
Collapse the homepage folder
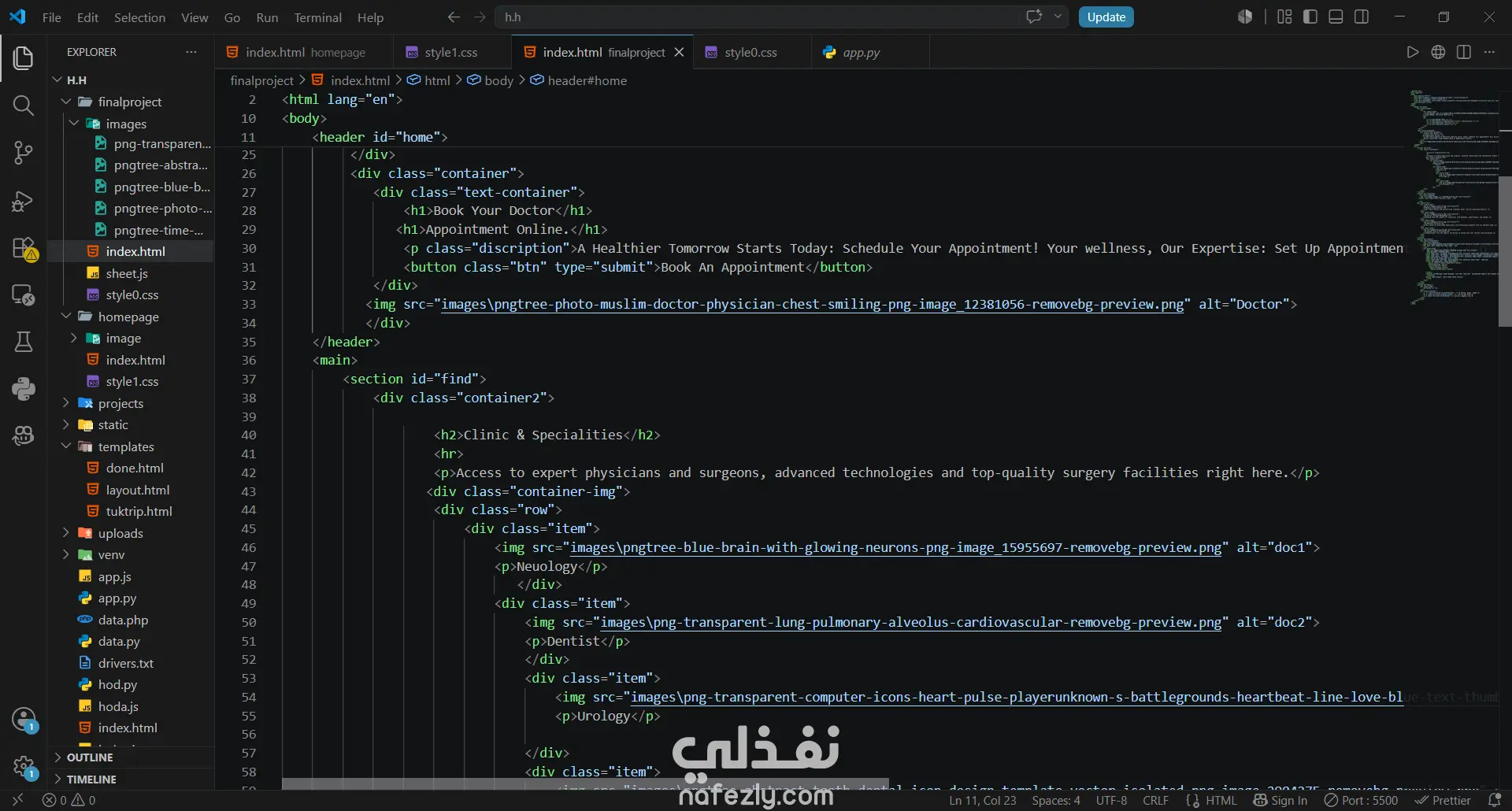point(66,317)
